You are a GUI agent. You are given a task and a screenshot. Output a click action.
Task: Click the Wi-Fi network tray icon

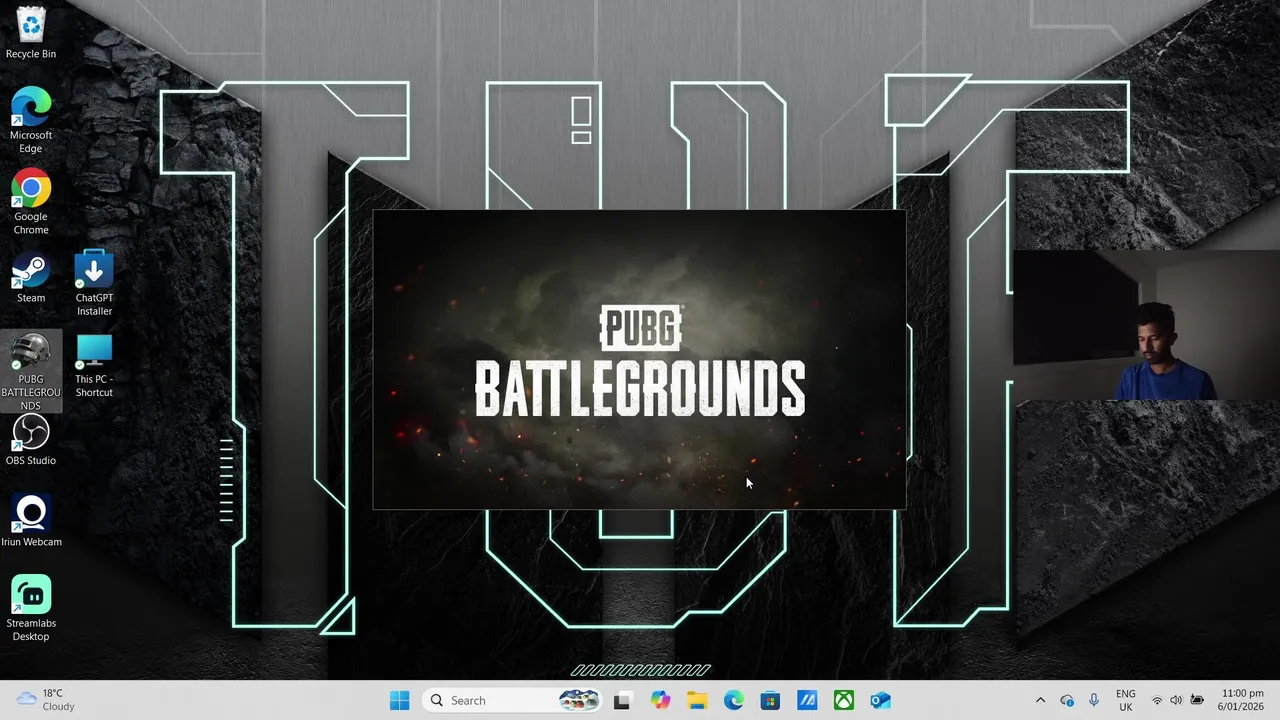tap(1157, 700)
